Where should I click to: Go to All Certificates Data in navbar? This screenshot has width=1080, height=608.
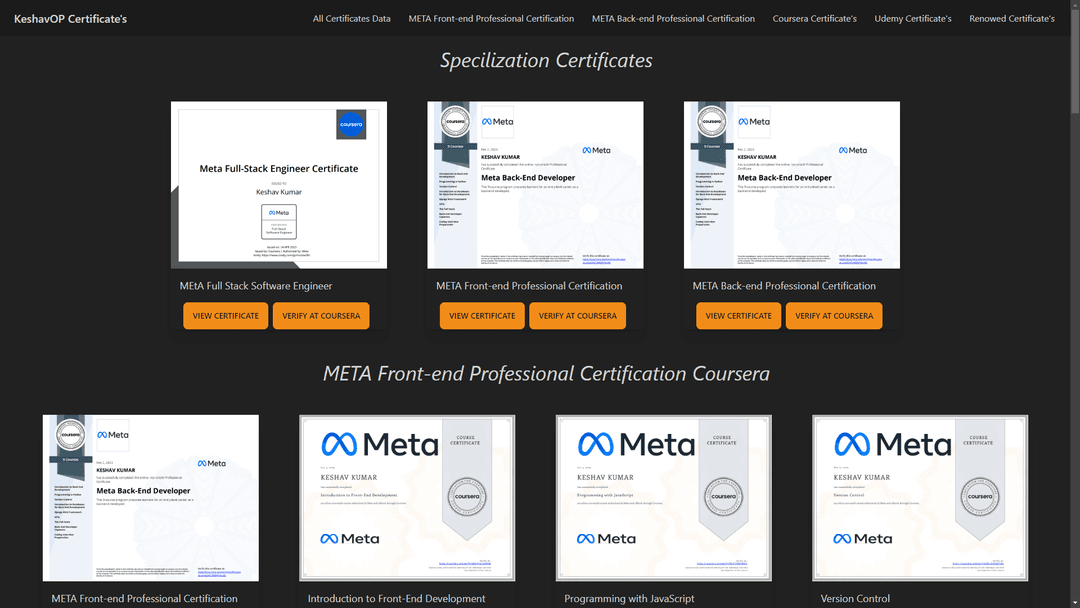tap(351, 19)
